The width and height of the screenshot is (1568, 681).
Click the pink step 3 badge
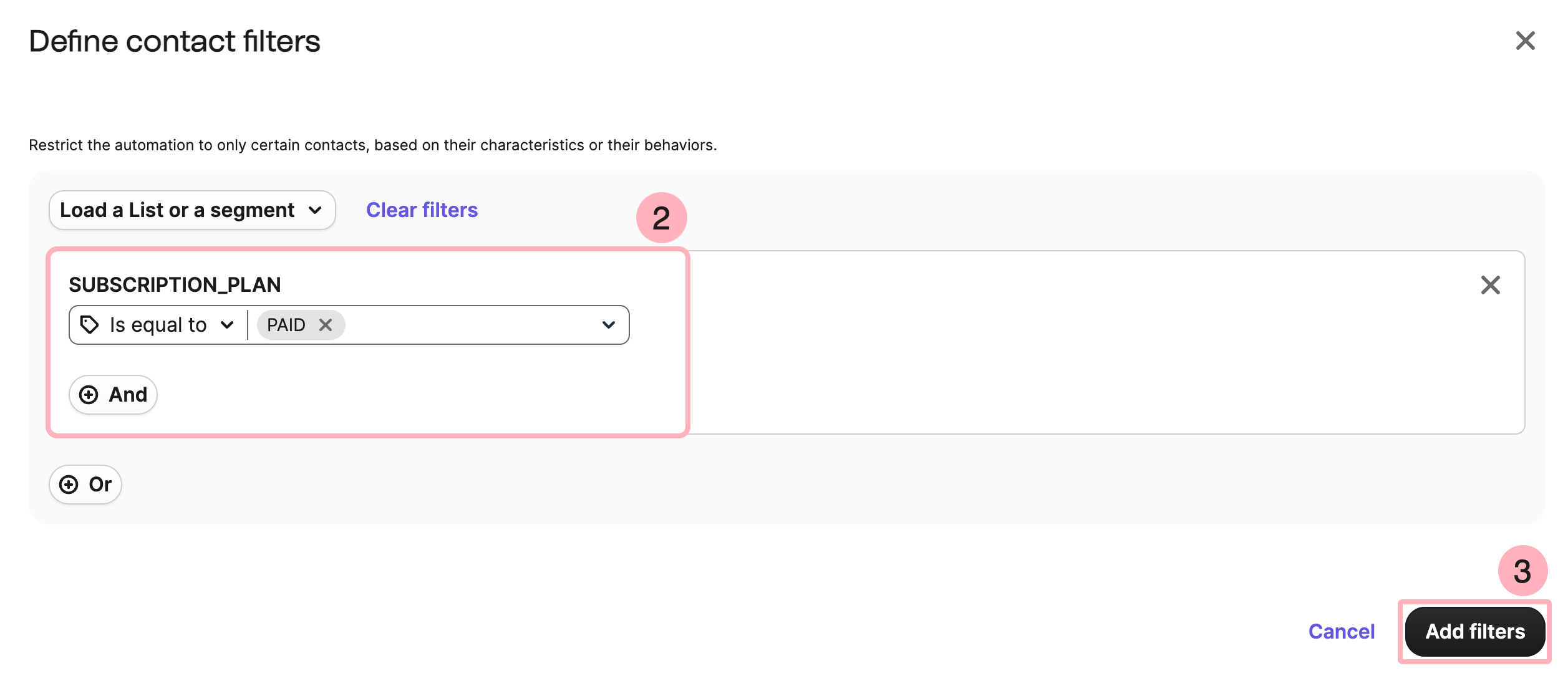(1522, 571)
